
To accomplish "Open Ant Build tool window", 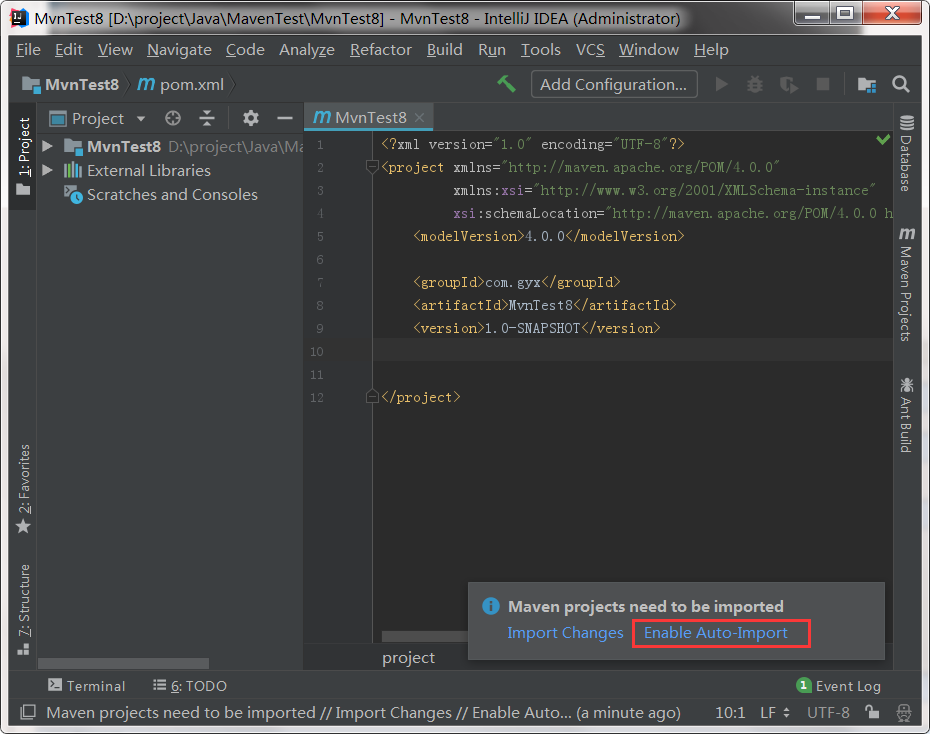I will [x=906, y=414].
